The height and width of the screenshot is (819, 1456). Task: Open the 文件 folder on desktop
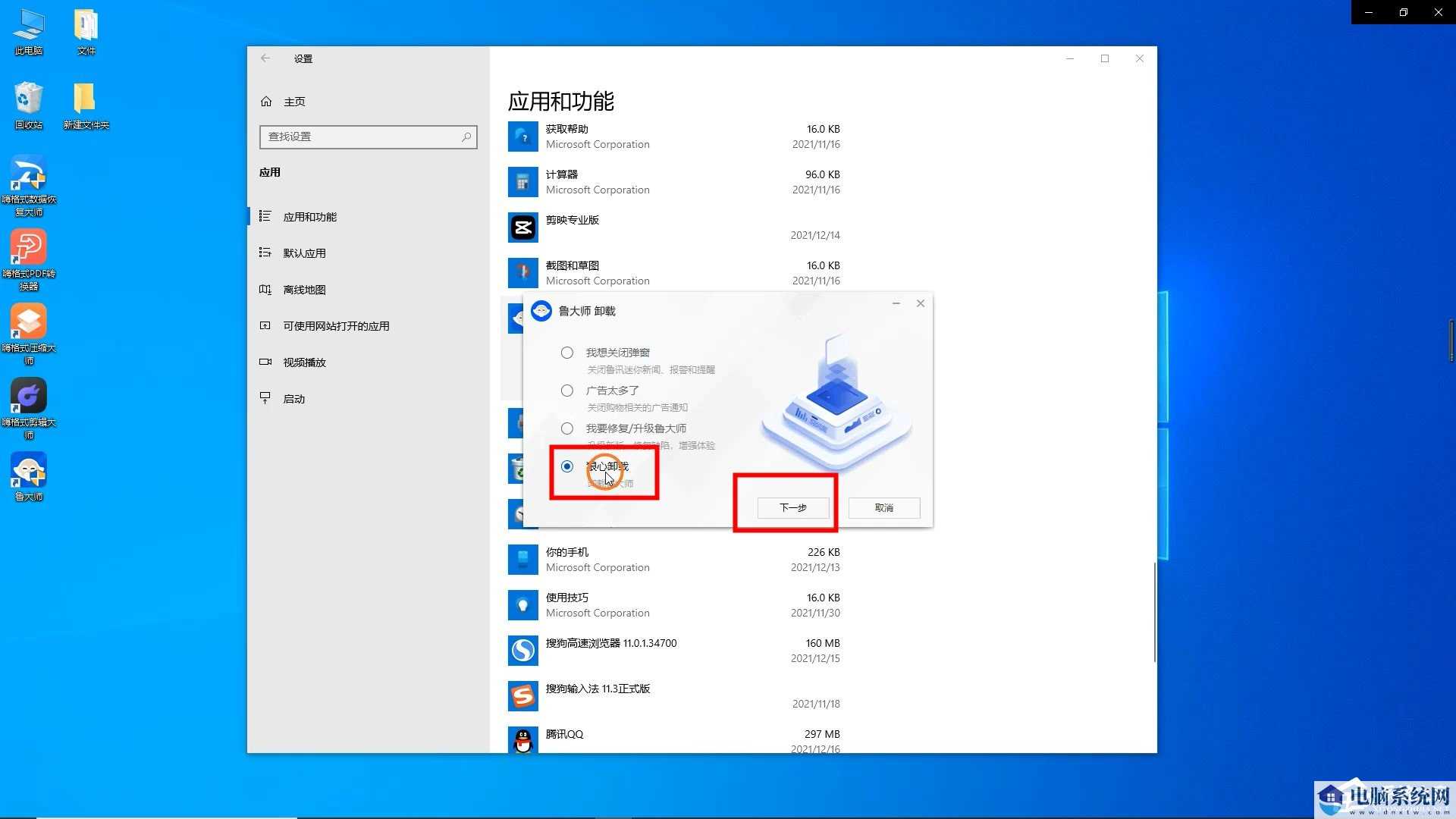(86, 32)
